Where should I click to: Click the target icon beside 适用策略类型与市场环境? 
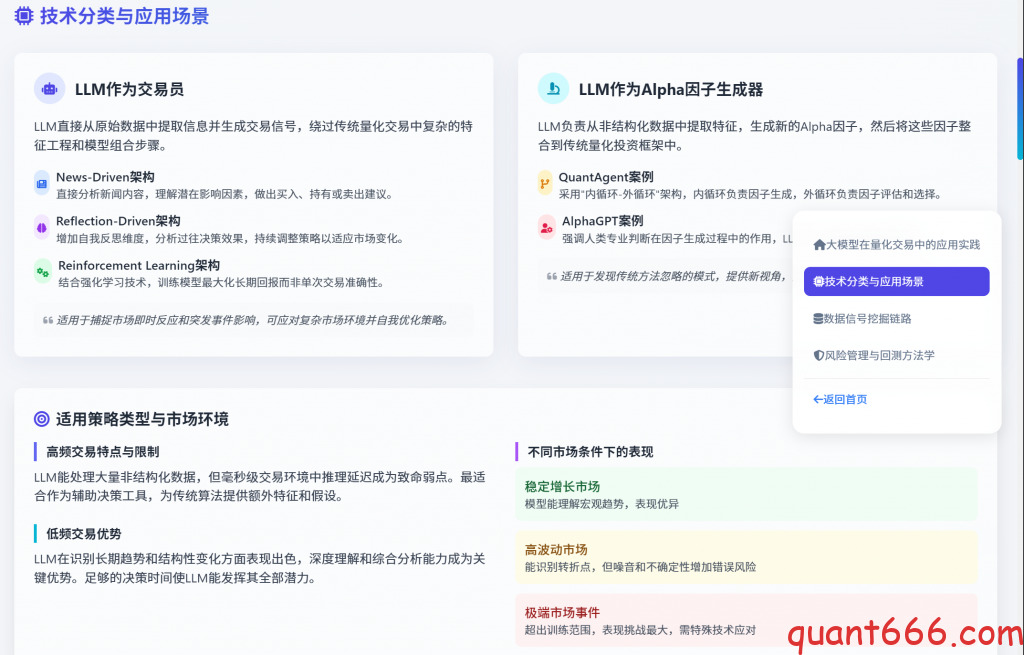pyautogui.click(x=42, y=419)
